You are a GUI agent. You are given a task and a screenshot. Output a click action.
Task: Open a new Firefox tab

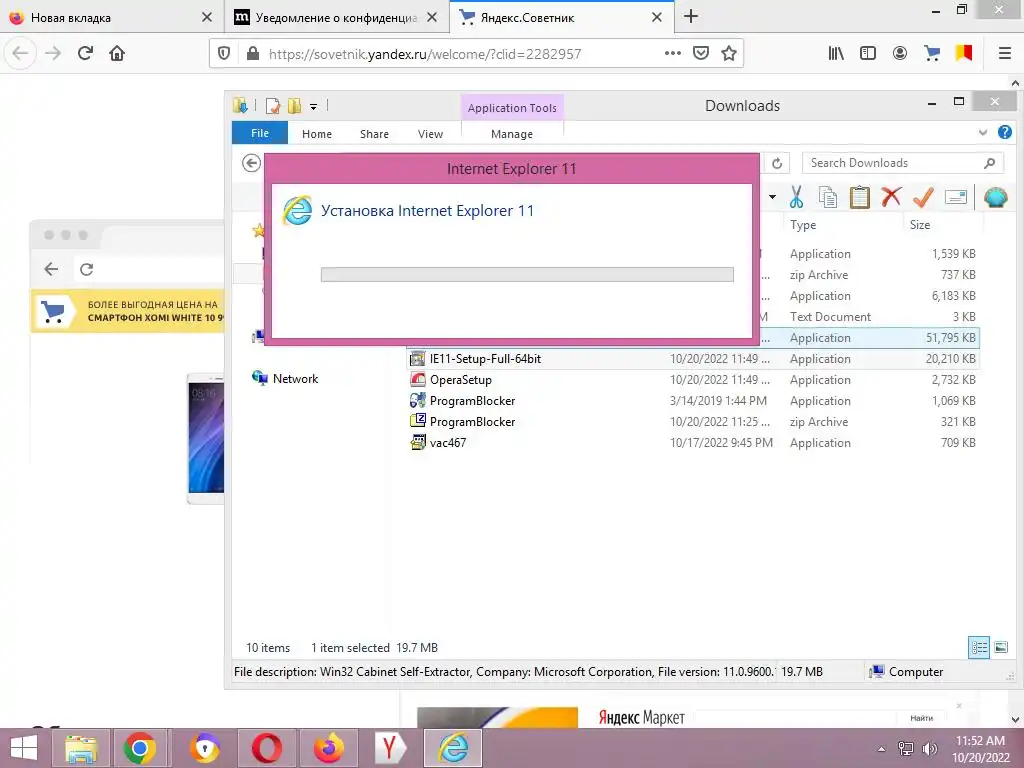(691, 16)
